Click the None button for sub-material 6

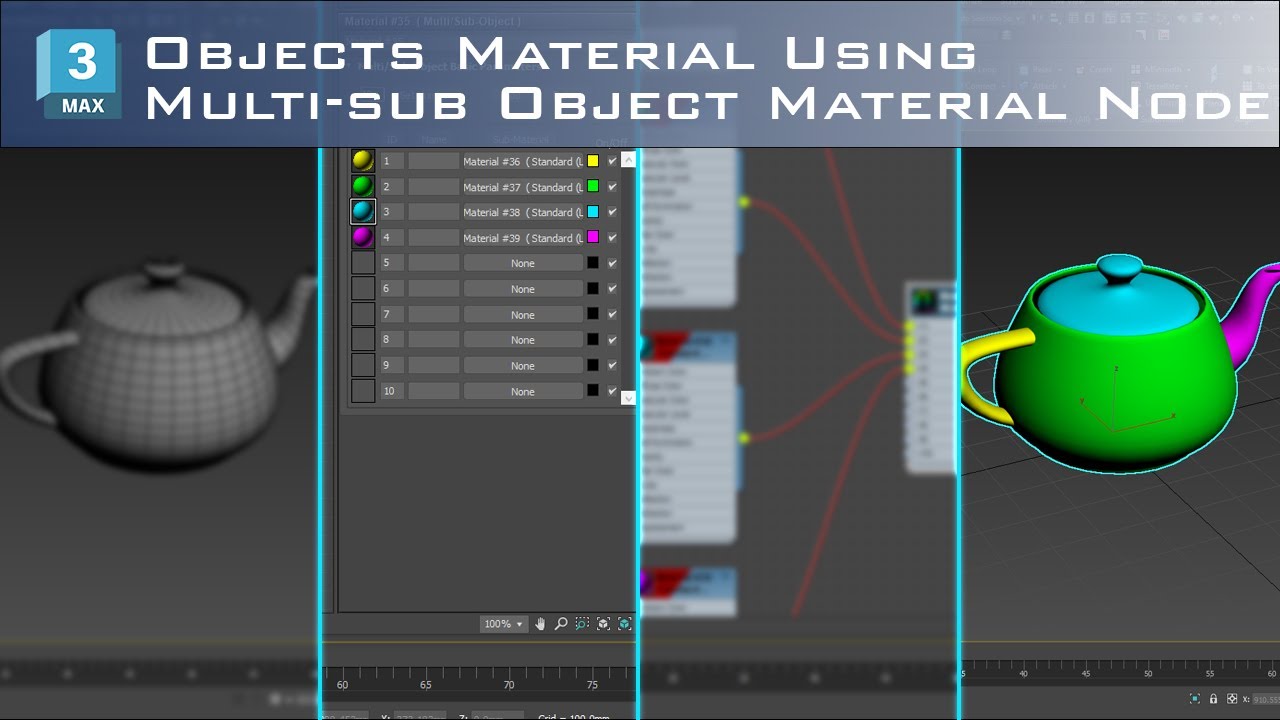pyautogui.click(x=522, y=289)
